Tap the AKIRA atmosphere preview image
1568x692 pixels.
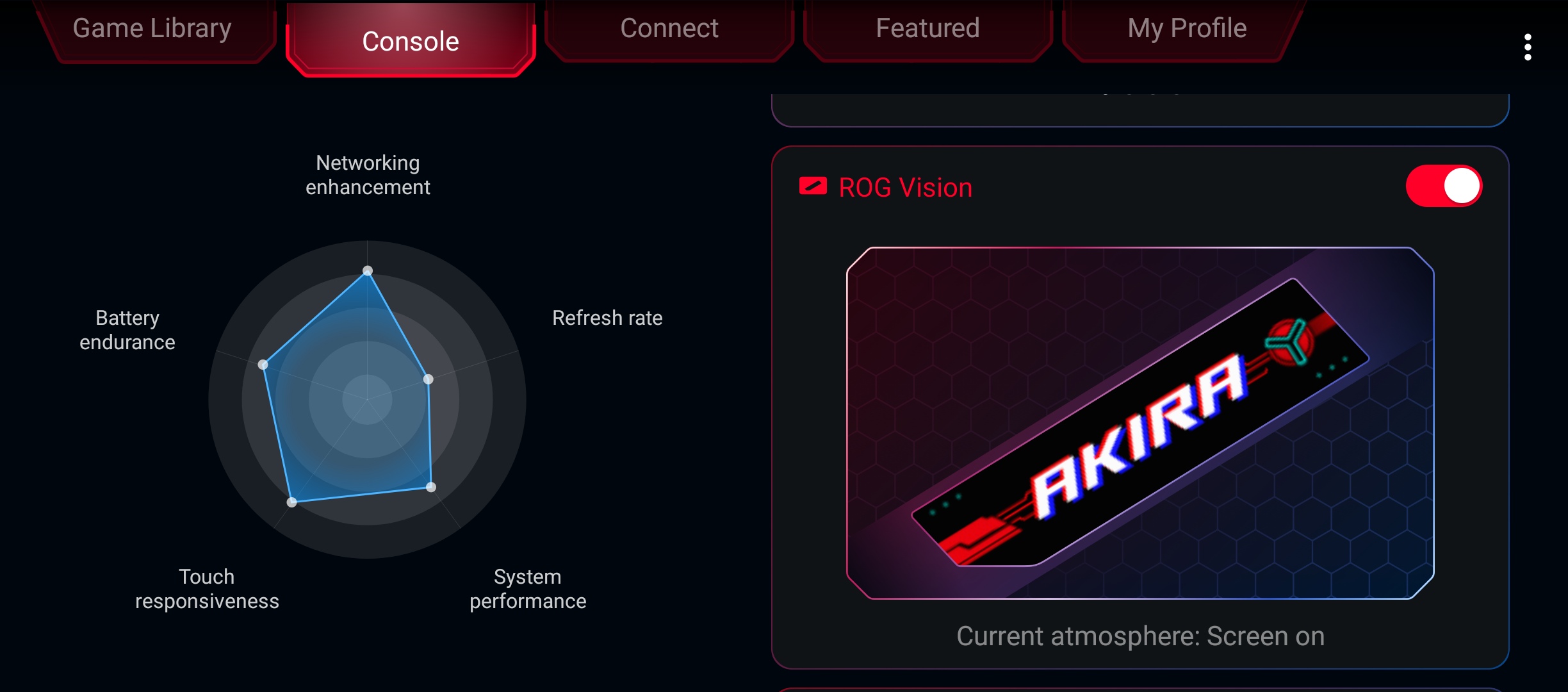[1140, 423]
